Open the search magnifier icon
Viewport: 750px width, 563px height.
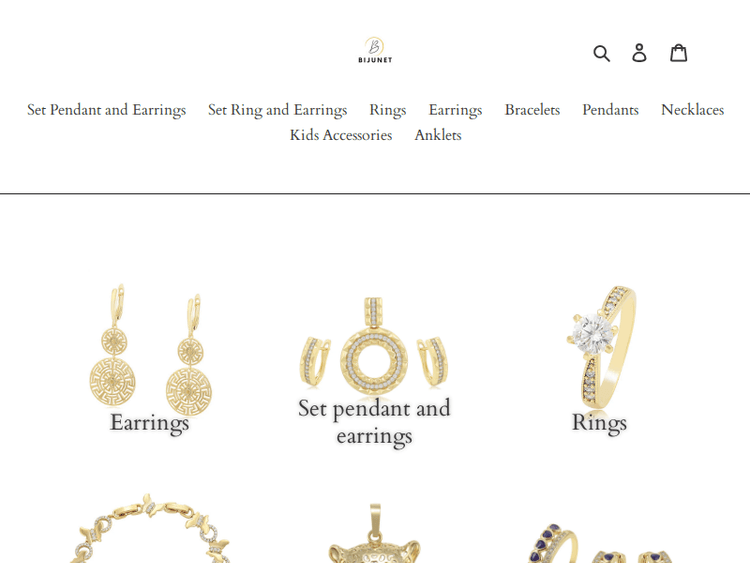pyautogui.click(x=601, y=53)
